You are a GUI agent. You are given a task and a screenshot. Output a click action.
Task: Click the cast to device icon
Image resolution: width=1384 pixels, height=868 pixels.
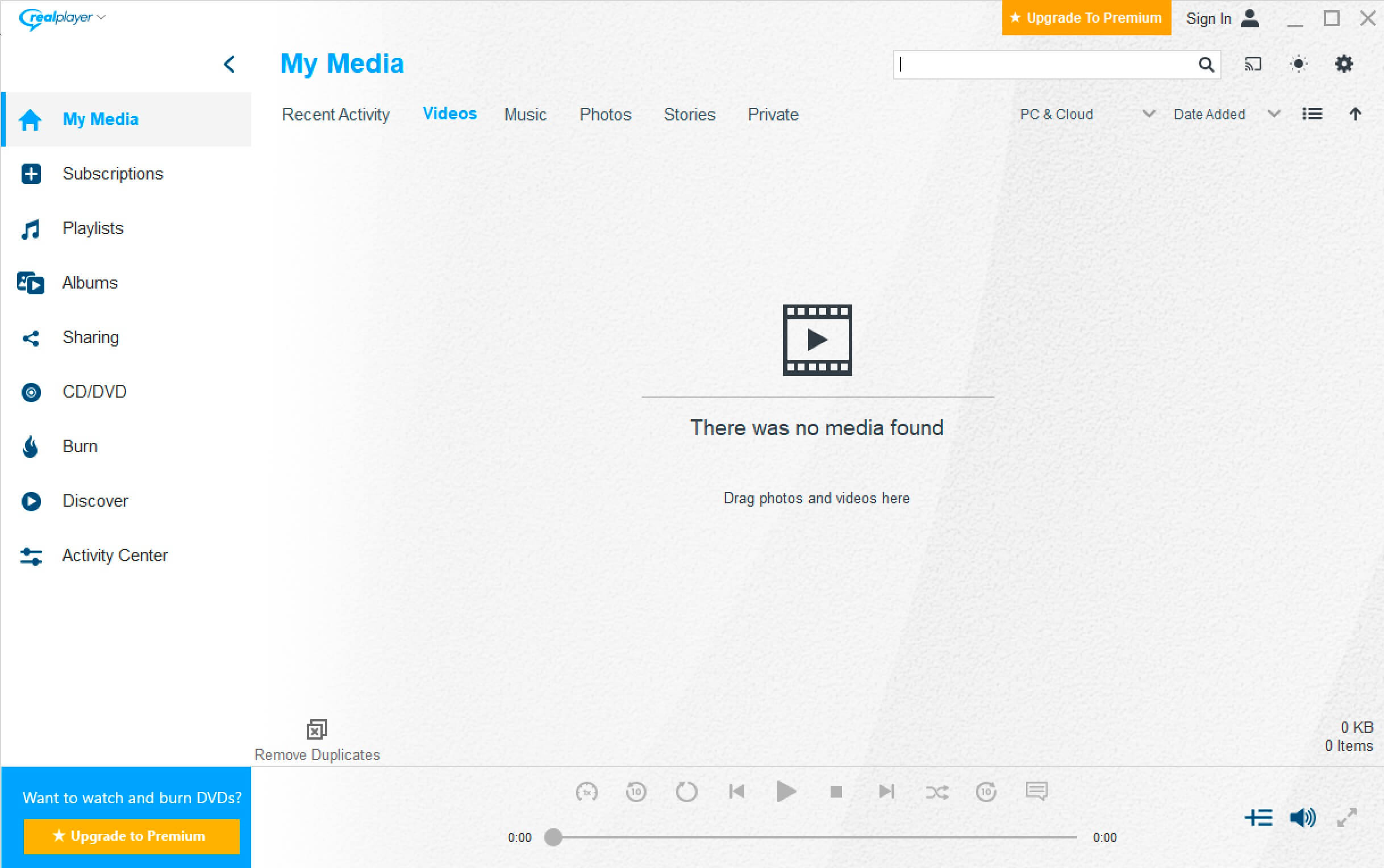point(1253,64)
